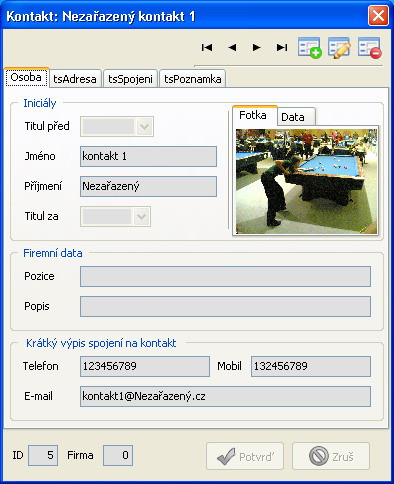Screen dimensions: 394x484
Task: Click the Potvrď confirm button
Action: tap(245, 456)
